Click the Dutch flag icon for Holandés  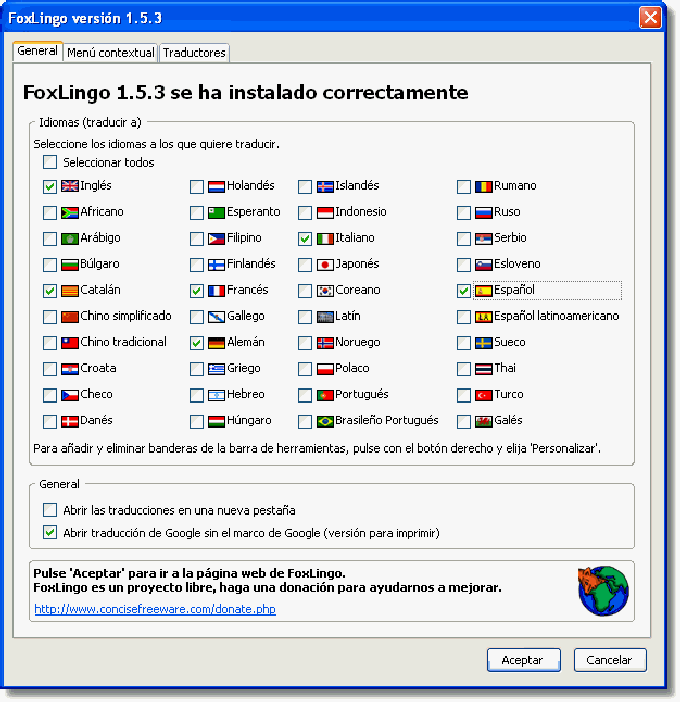(216, 186)
